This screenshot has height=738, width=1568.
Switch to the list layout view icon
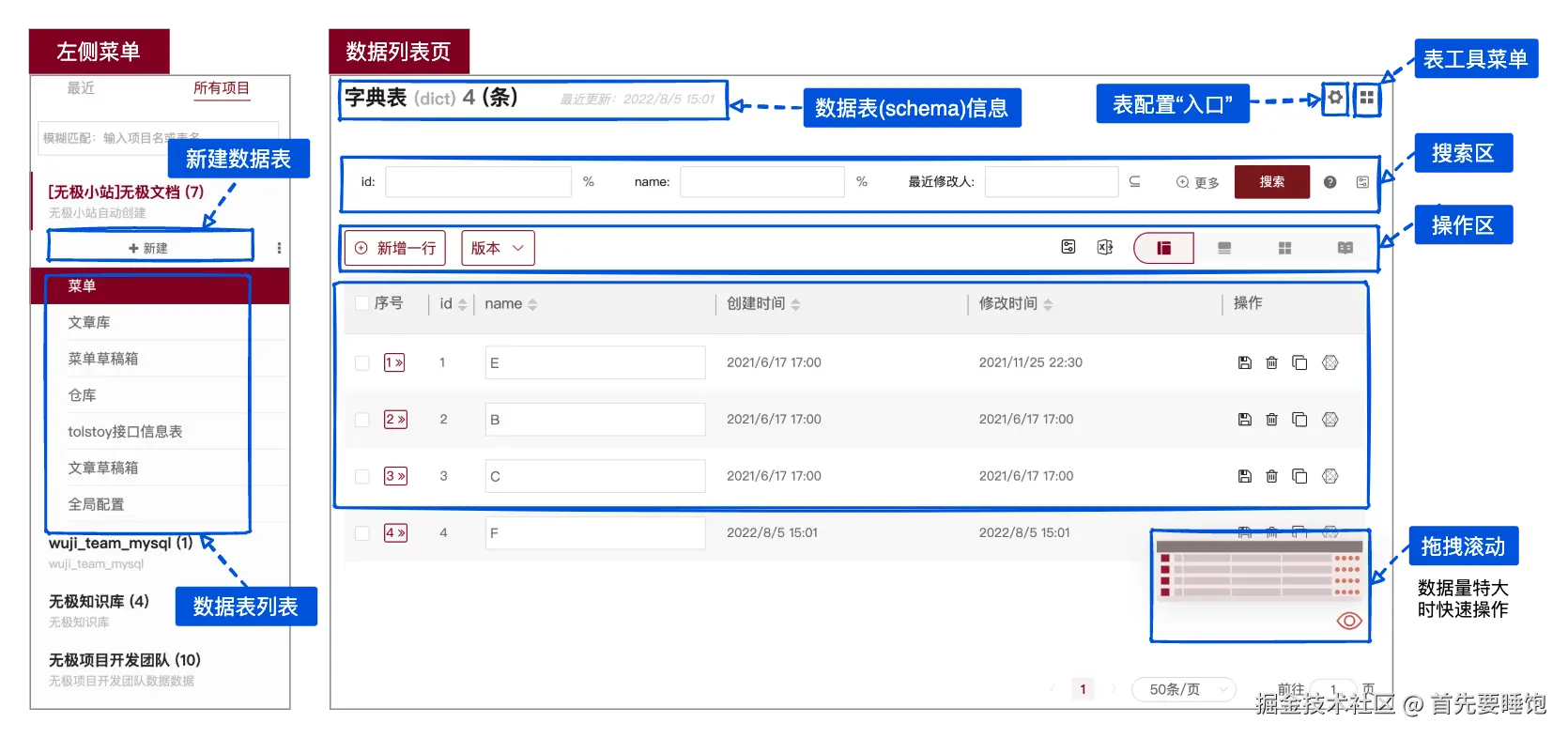pyautogui.click(x=1224, y=248)
